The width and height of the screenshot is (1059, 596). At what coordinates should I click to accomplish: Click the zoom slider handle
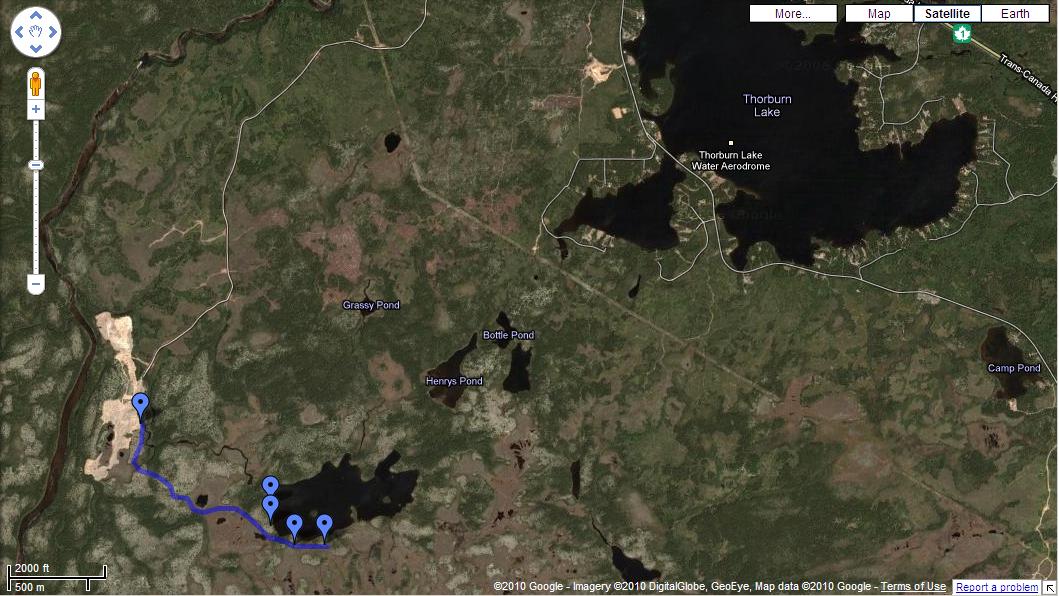coord(36,165)
